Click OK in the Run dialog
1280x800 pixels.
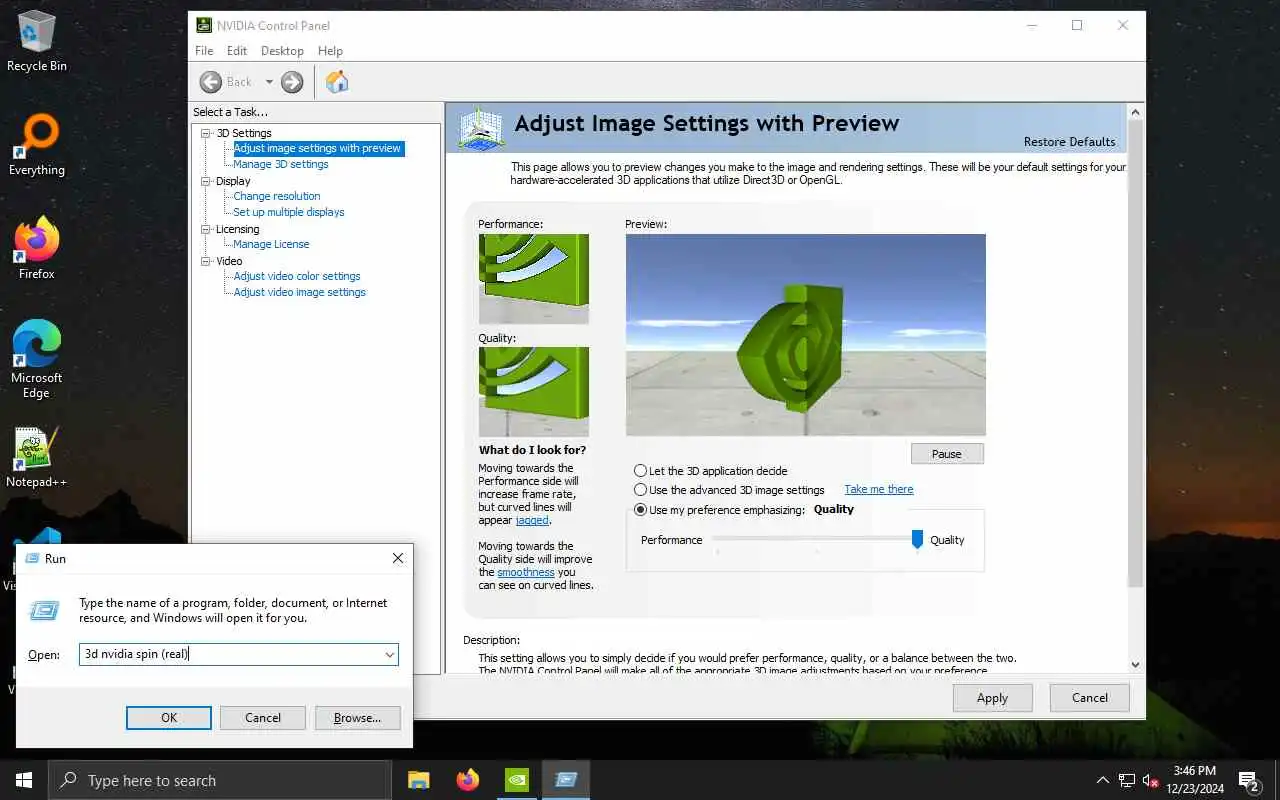(169, 717)
